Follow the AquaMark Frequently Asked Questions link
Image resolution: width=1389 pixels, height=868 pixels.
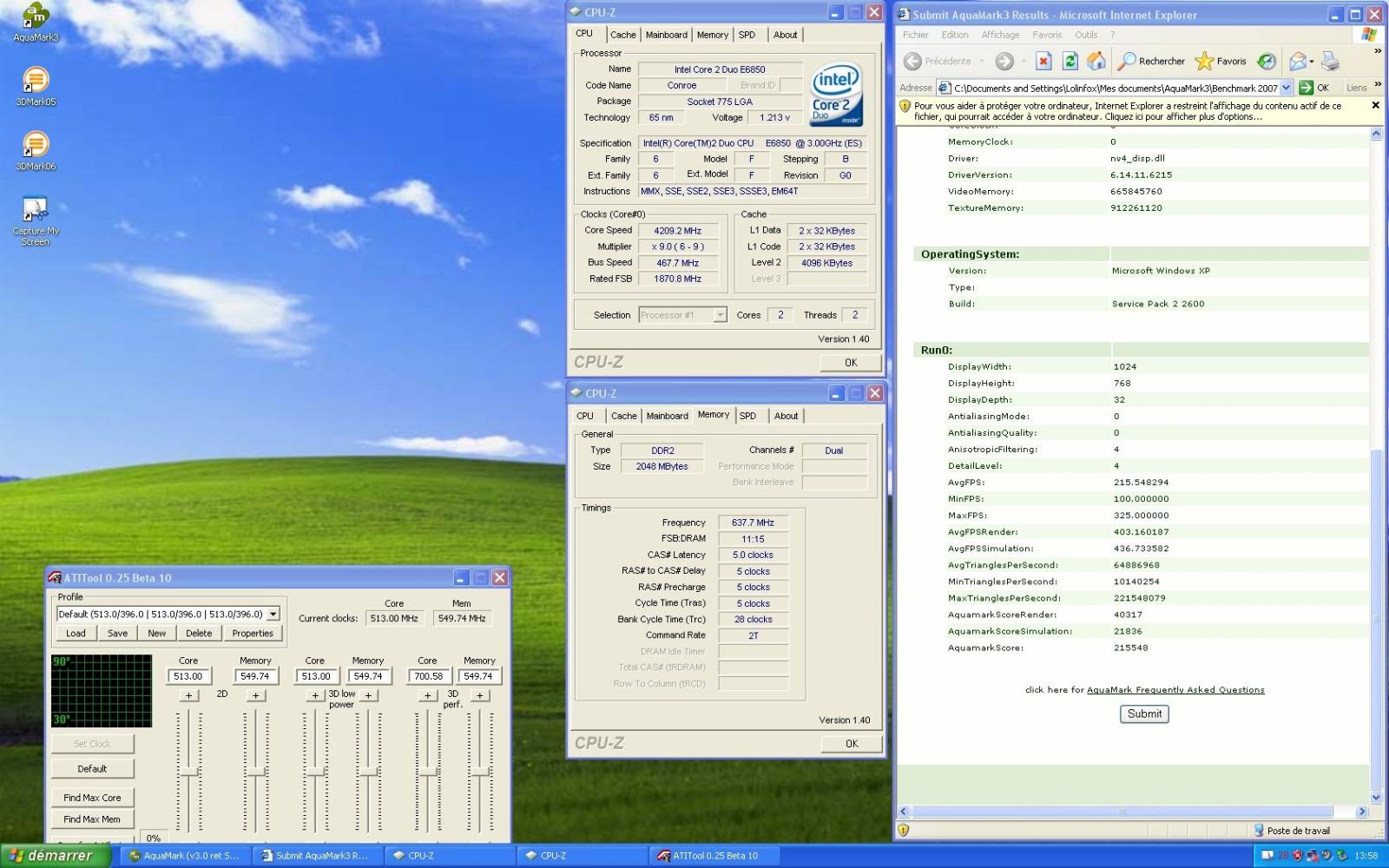click(1175, 690)
